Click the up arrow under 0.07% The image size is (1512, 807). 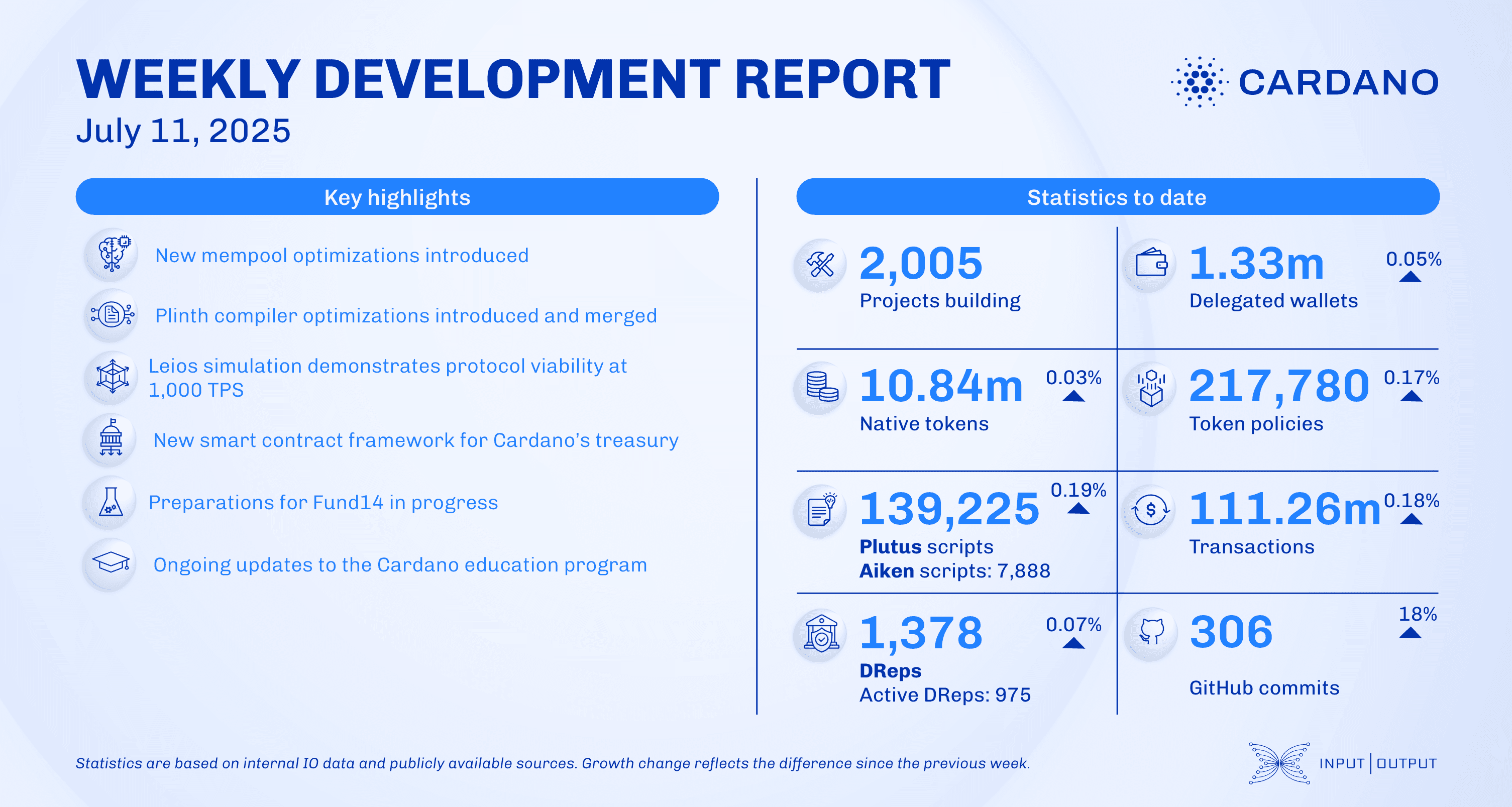[x=1073, y=643]
